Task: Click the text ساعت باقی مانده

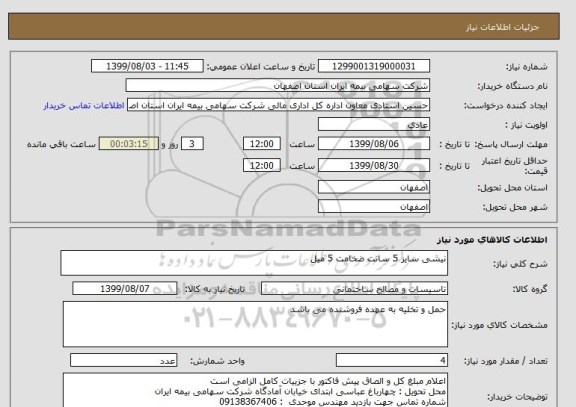Action: 61,144
